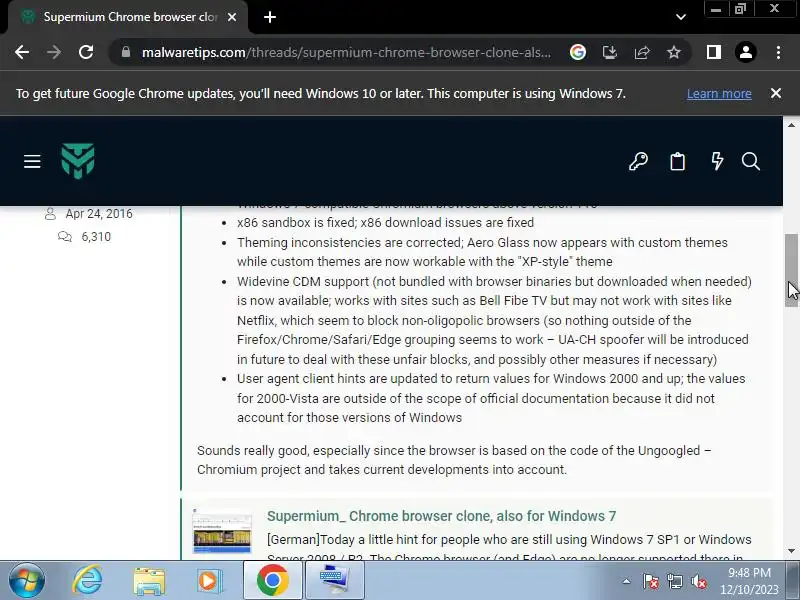Click the address bar URL field
Image resolution: width=800 pixels, height=600 pixels.
[346, 52]
